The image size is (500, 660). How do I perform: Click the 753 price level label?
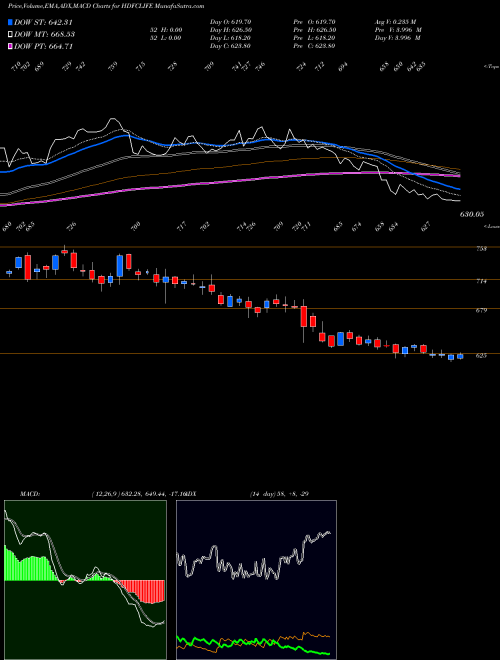[481, 249]
